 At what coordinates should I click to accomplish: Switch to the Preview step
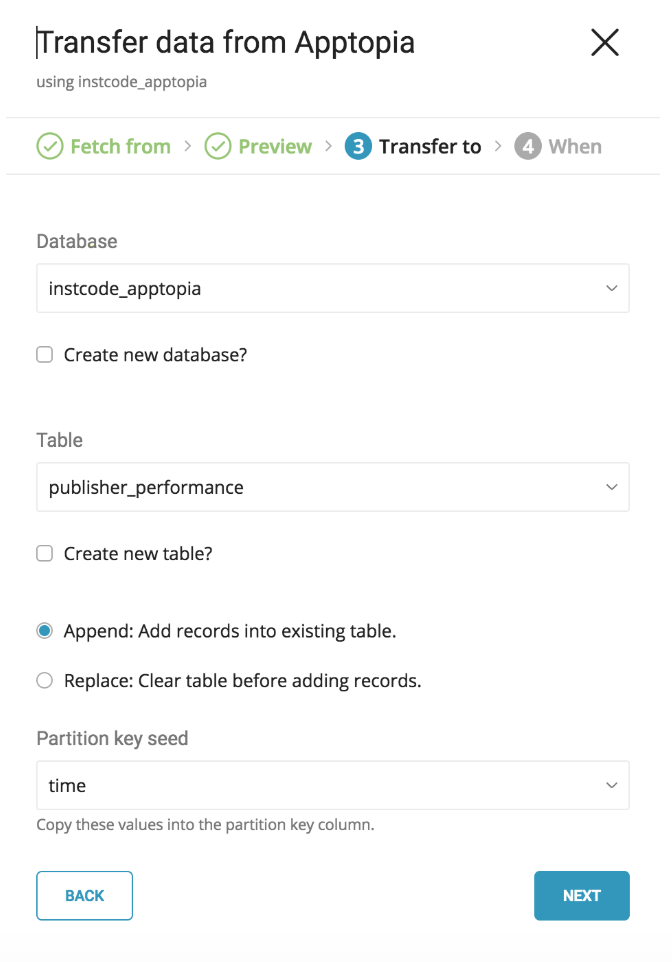click(275, 147)
